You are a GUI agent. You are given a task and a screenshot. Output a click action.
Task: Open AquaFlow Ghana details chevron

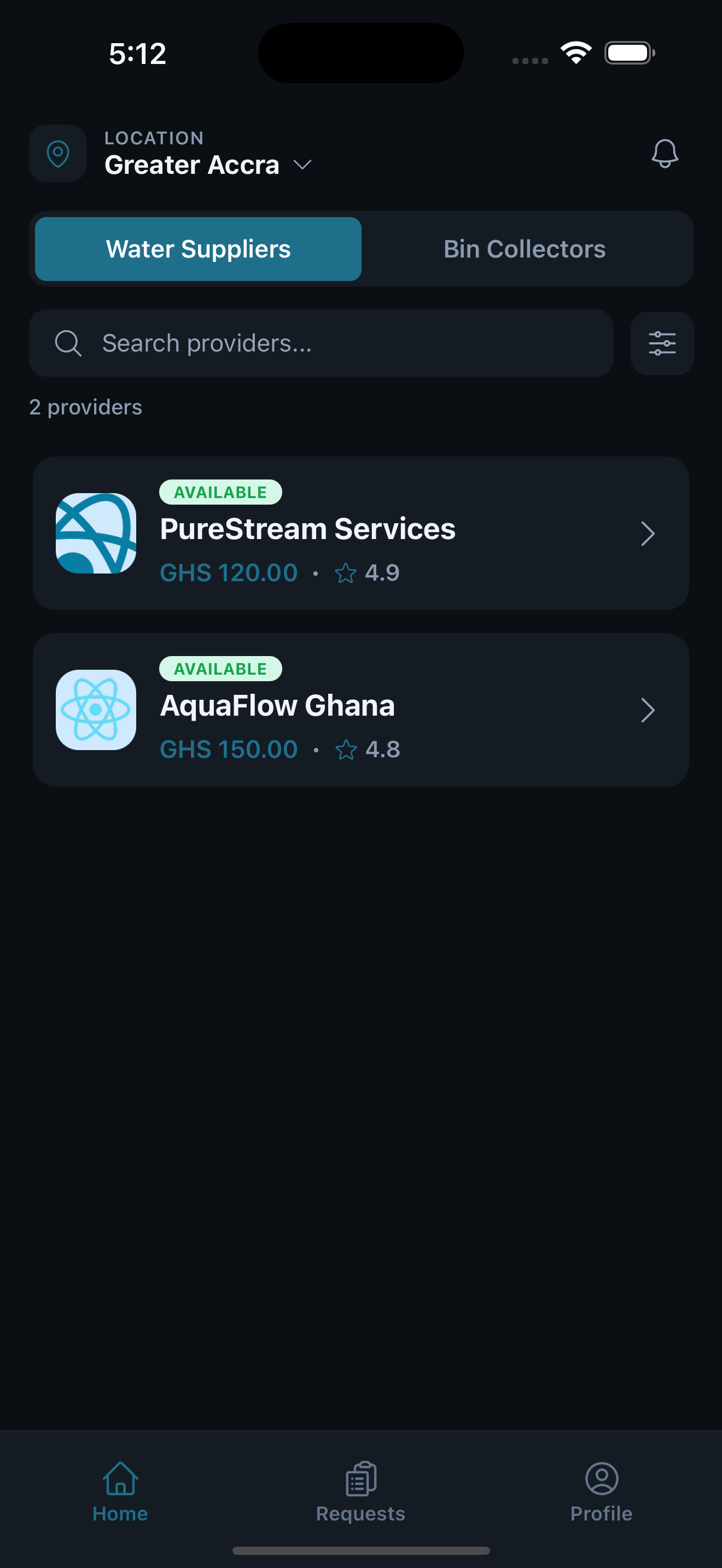[x=648, y=710]
